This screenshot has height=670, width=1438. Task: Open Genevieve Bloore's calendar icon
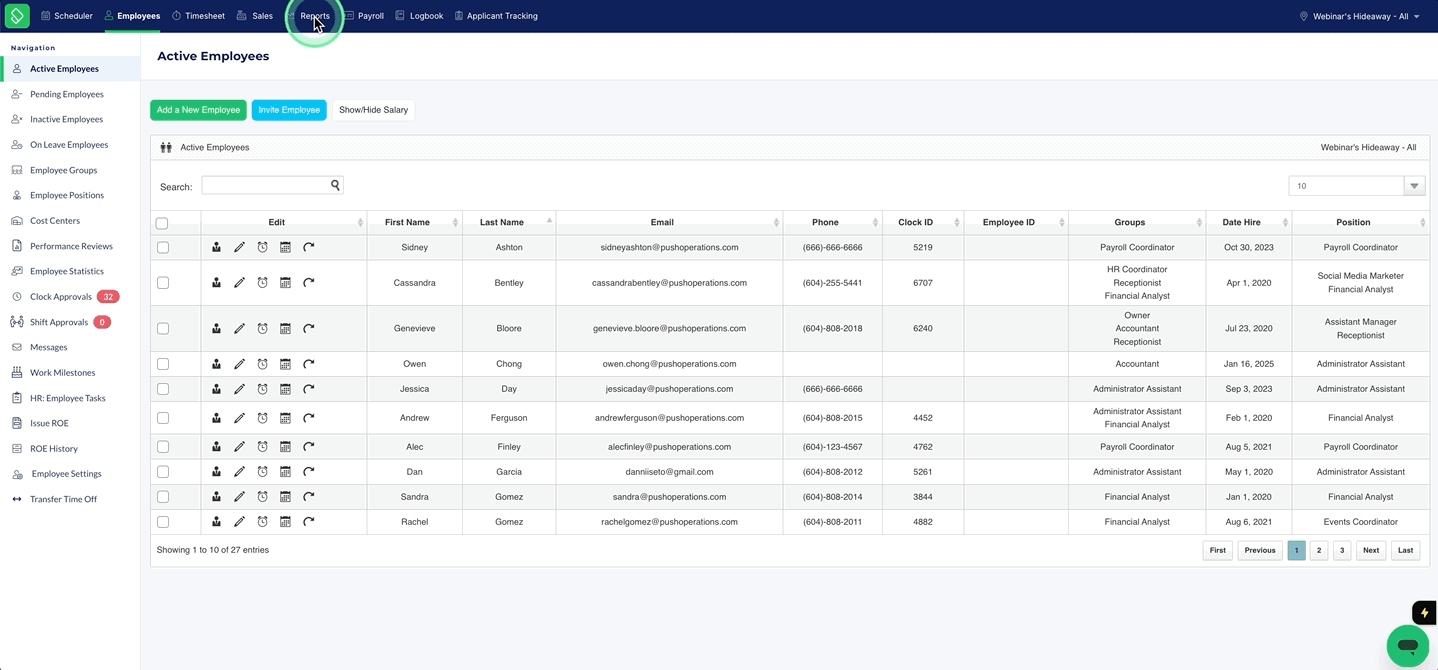tap(285, 328)
